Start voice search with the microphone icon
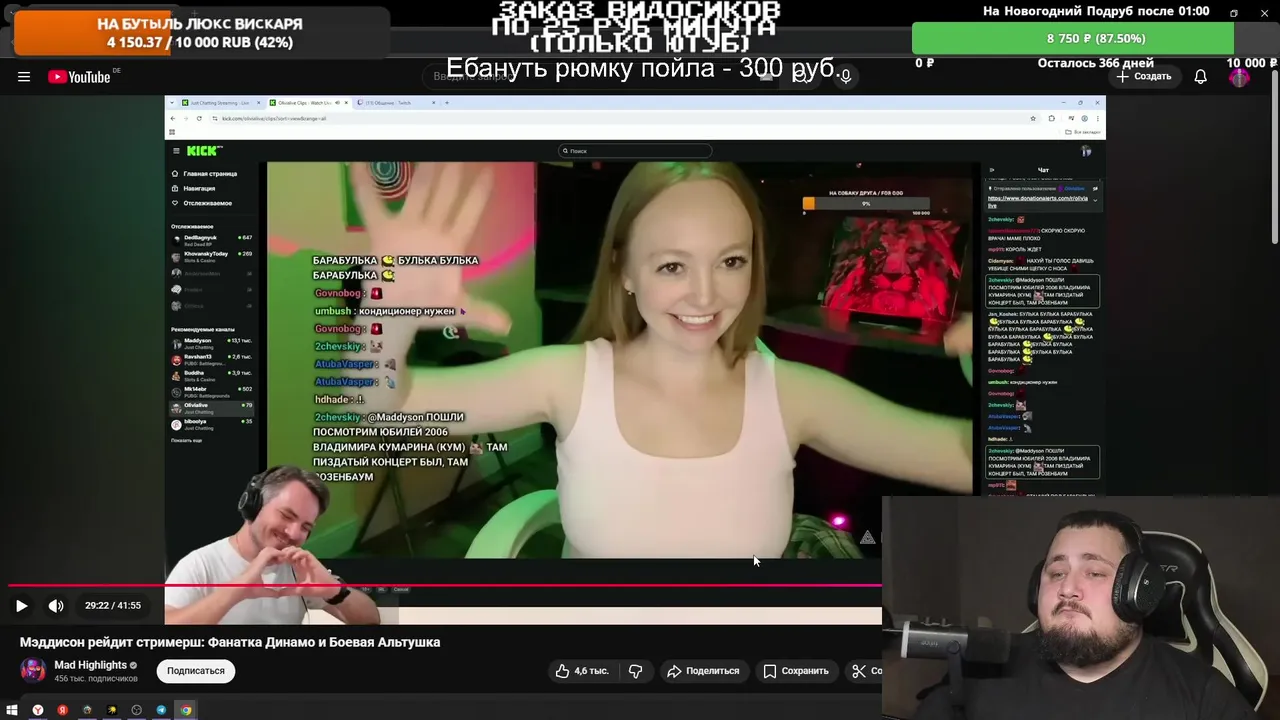The width and height of the screenshot is (1280, 720). tap(845, 76)
